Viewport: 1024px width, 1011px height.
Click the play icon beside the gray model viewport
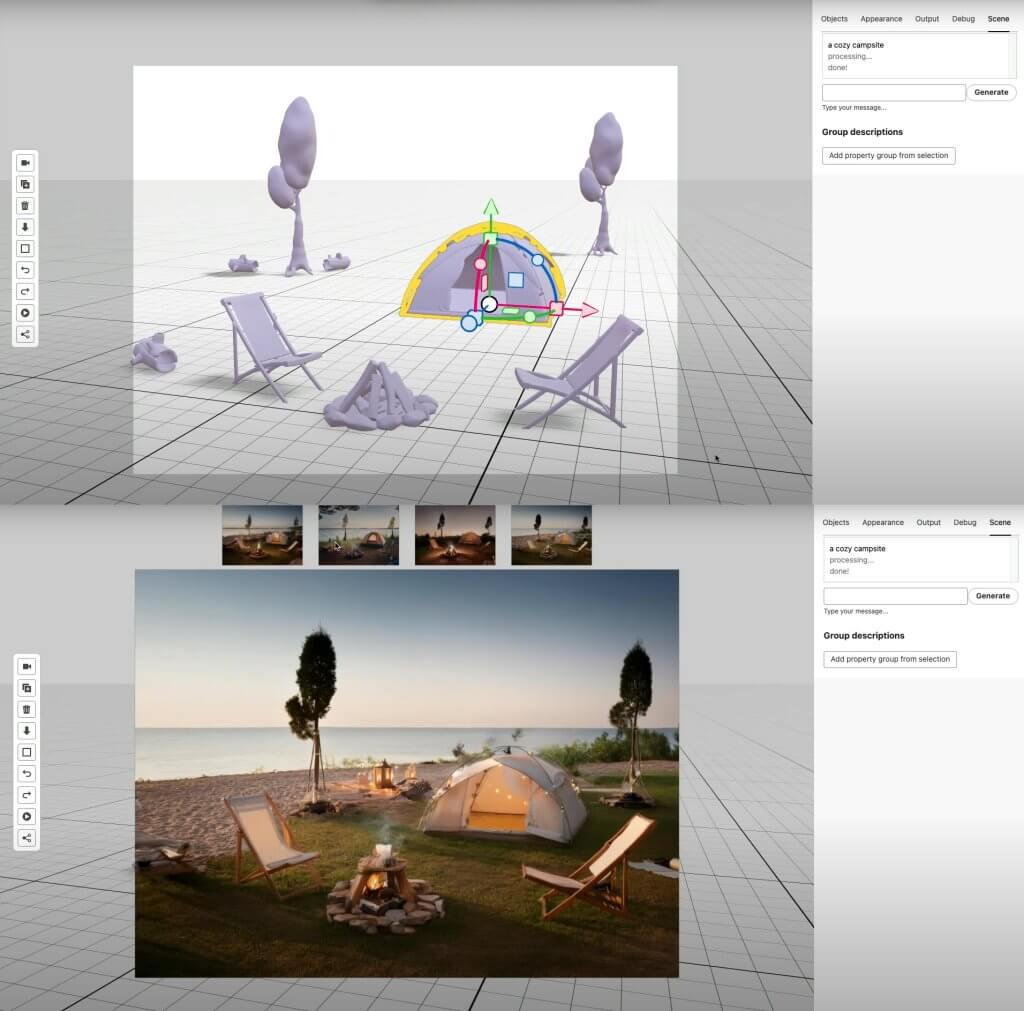26,313
